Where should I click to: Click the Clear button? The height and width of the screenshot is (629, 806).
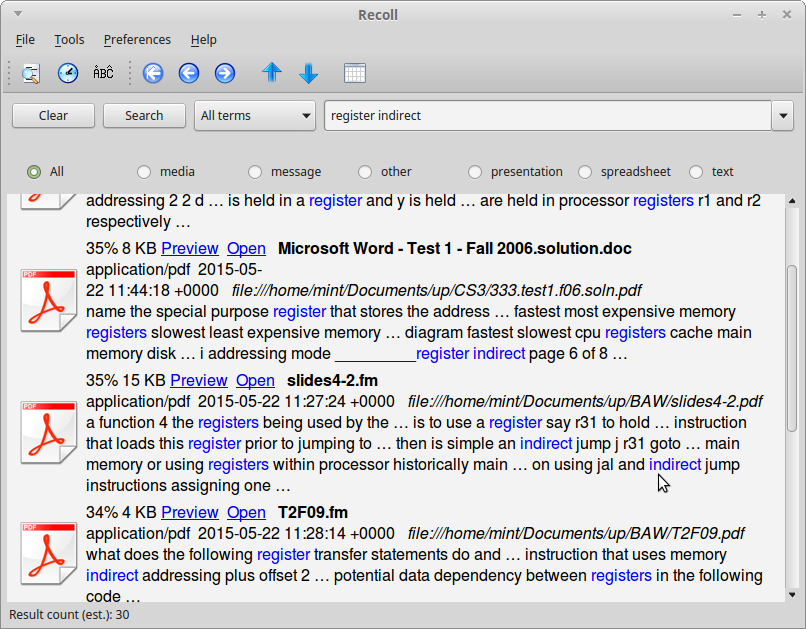(x=53, y=116)
